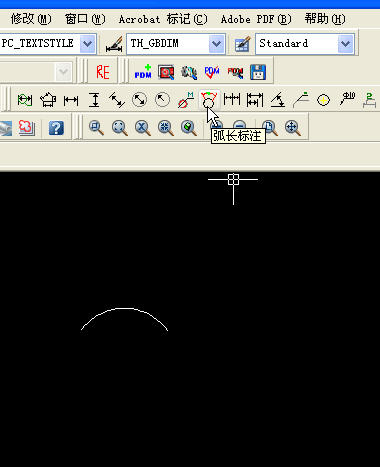
Task: Open the 修改(M) menu
Action: [31, 19]
